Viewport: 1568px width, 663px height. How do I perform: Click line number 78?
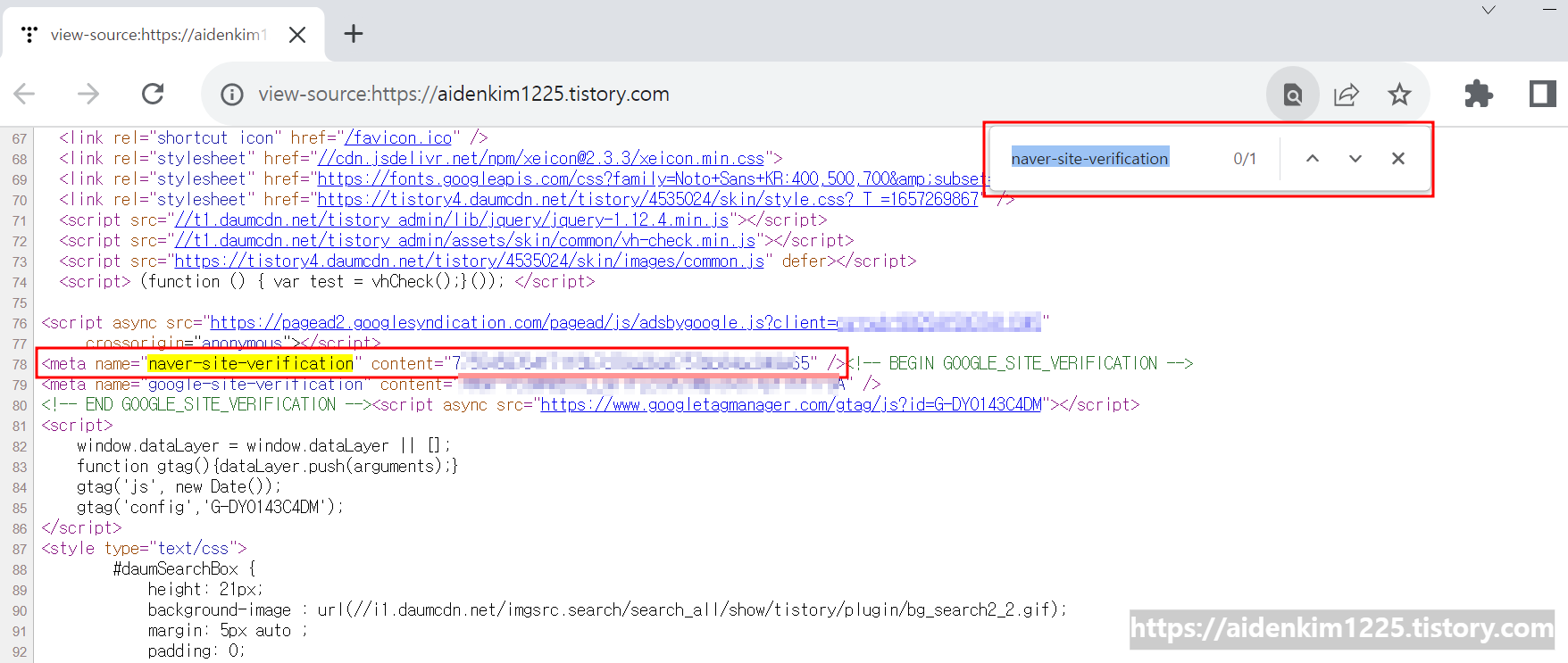click(x=20, y=364)
